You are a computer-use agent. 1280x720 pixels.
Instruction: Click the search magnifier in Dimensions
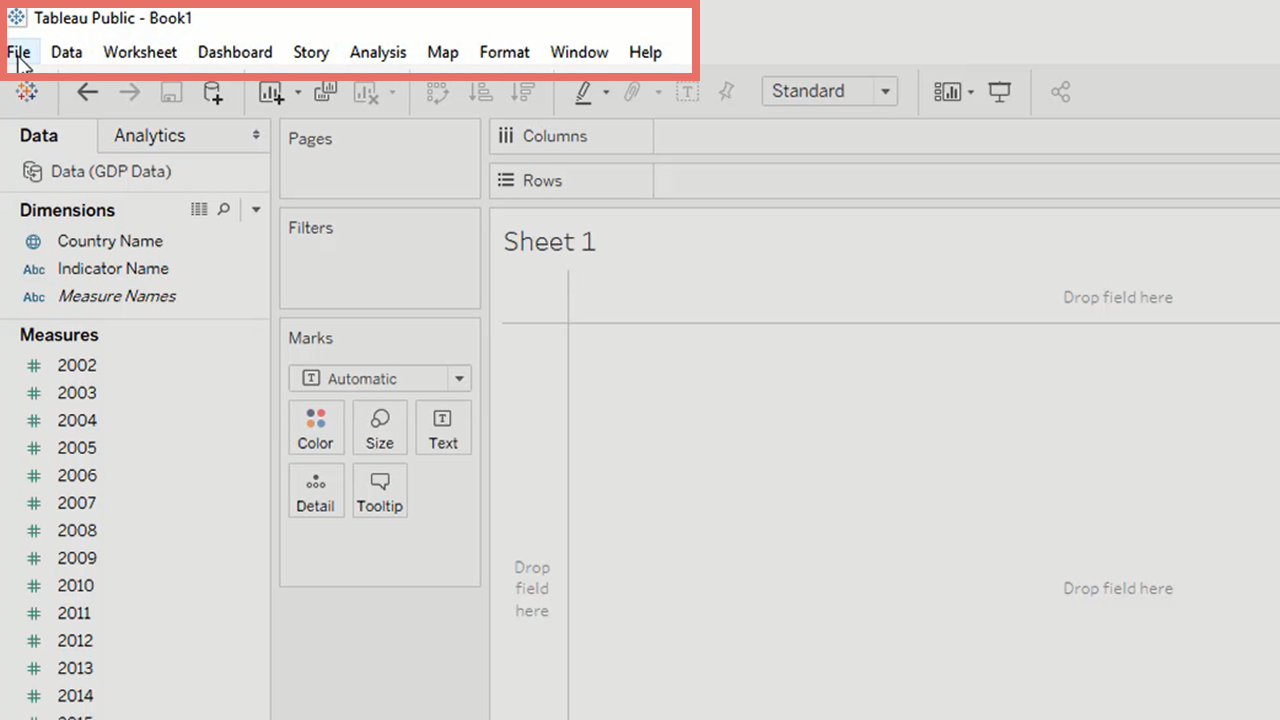(224, 209)
